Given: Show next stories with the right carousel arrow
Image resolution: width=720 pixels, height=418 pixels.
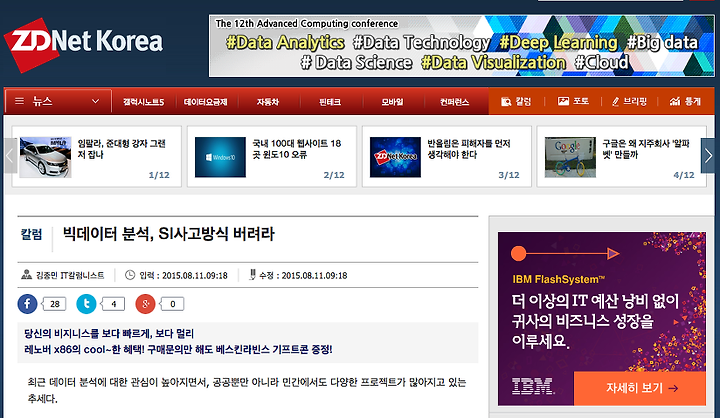Looking at the screenshot, I should pyautogui.click(x=708, y=156).
